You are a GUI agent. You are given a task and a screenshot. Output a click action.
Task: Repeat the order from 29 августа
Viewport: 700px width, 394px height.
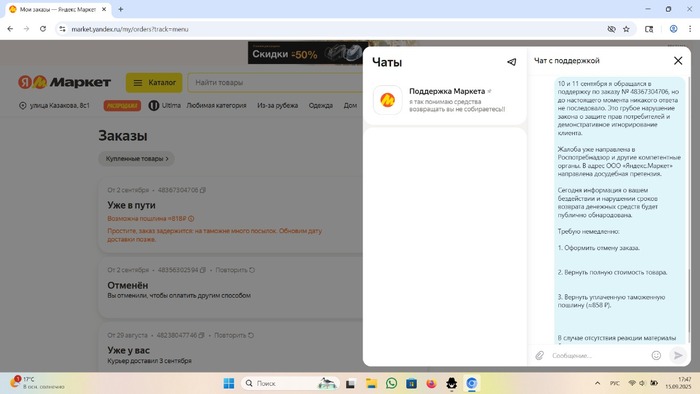pyautogui.click(x=234, y=335)
